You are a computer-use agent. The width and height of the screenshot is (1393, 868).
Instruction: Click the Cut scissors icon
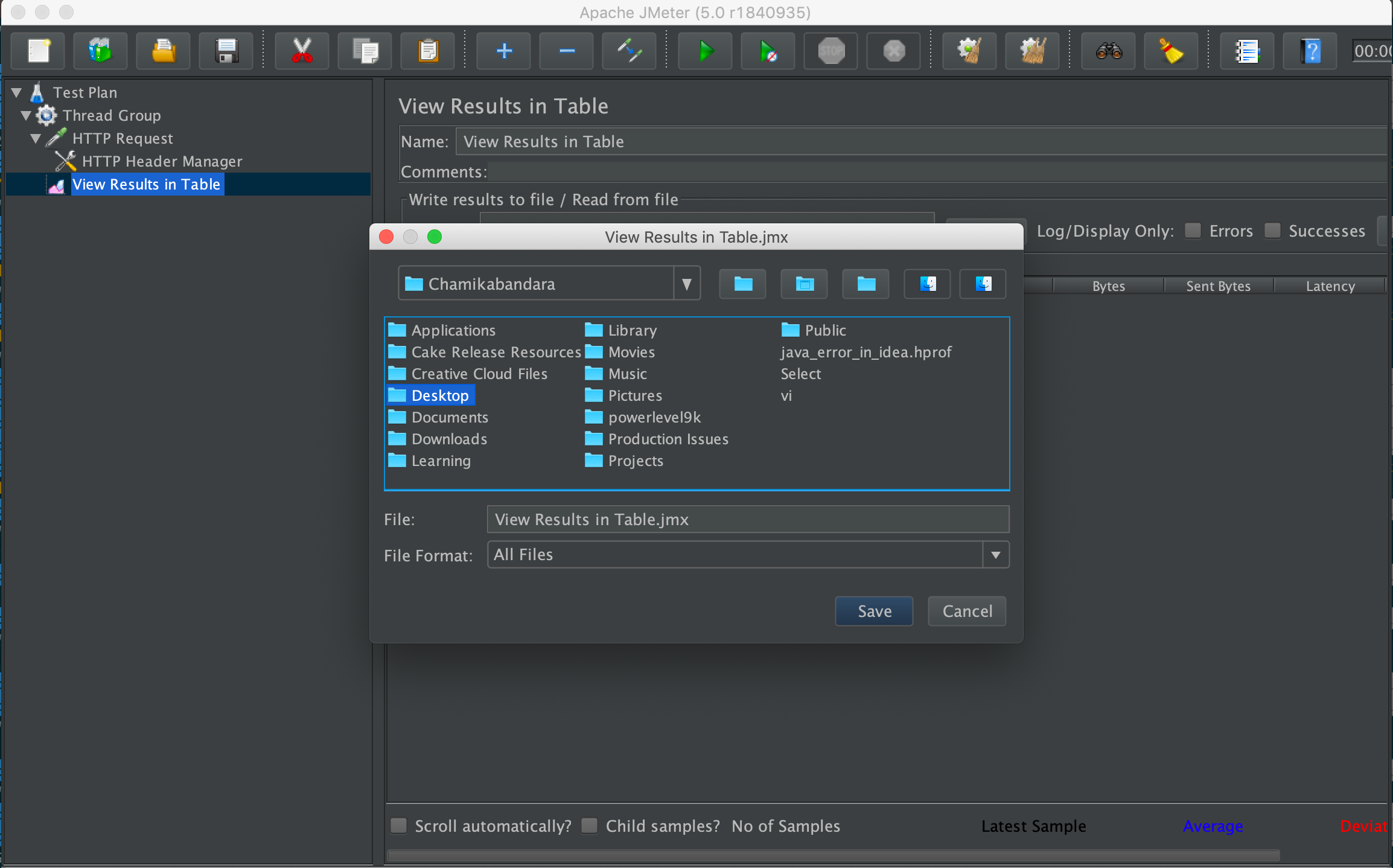pos(302,51)
